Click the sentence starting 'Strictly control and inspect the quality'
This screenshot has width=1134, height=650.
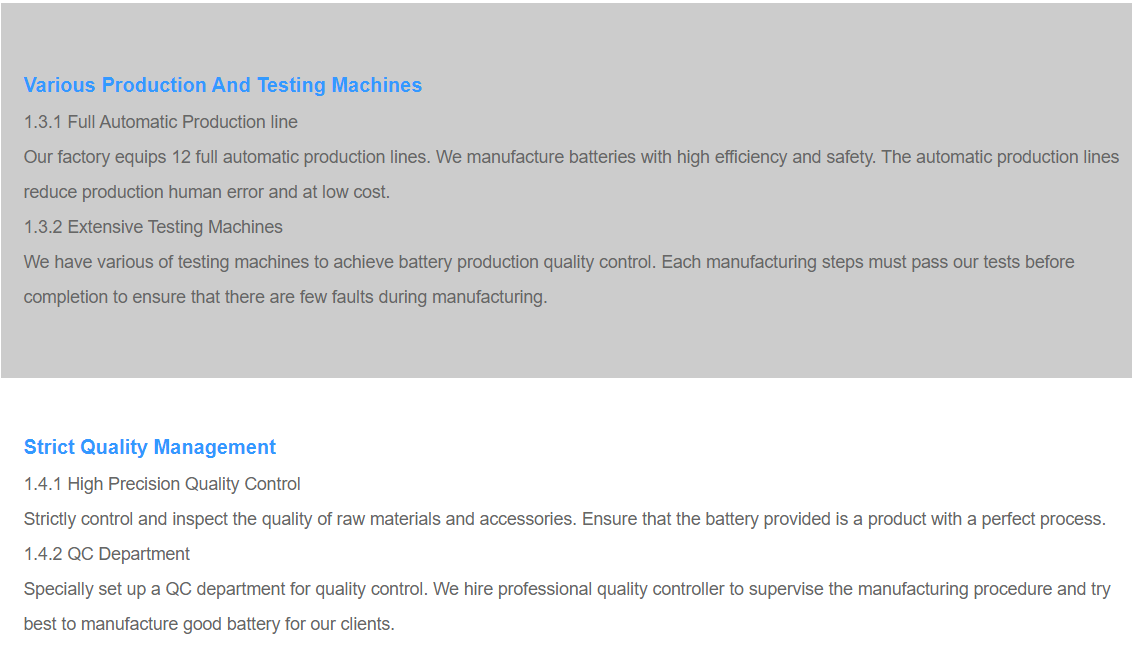(300, 519)
